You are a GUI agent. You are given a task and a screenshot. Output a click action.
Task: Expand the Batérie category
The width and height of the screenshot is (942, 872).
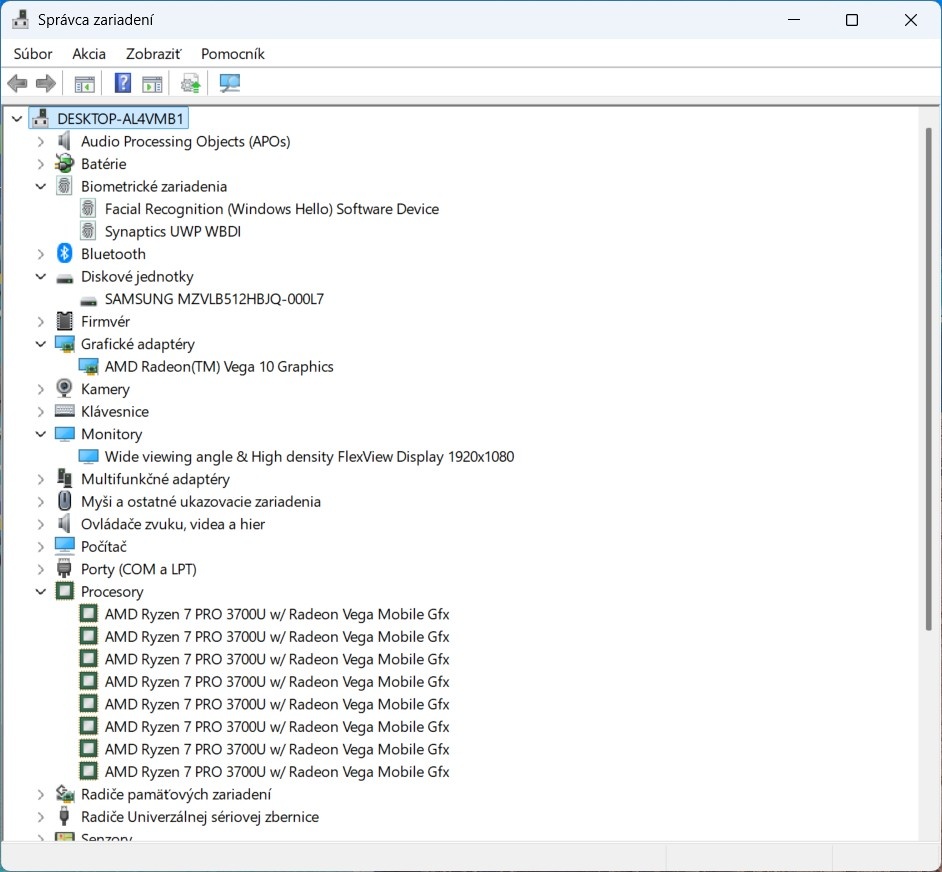click(x=41, y=164)
